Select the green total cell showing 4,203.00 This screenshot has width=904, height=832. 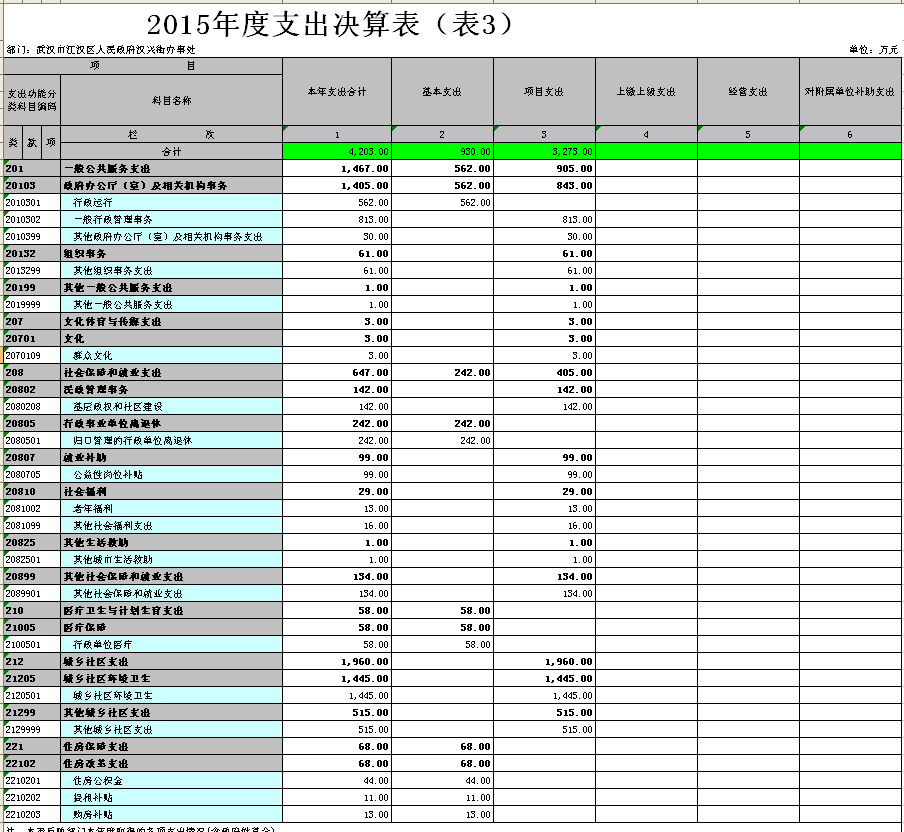(x=337, y=151)
